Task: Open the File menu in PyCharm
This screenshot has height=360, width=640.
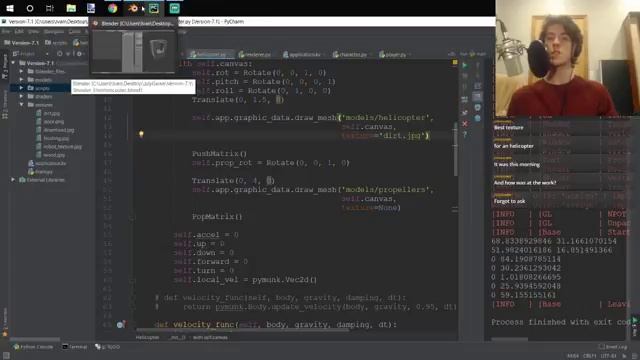Action: [6, 31]
